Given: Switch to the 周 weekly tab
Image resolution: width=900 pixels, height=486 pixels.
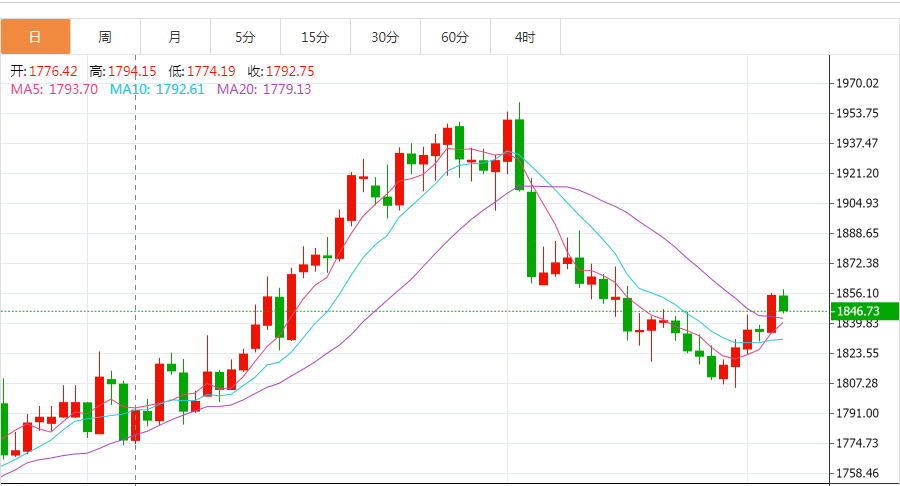Looking at the screenshot, I should (x=105, y=37).
